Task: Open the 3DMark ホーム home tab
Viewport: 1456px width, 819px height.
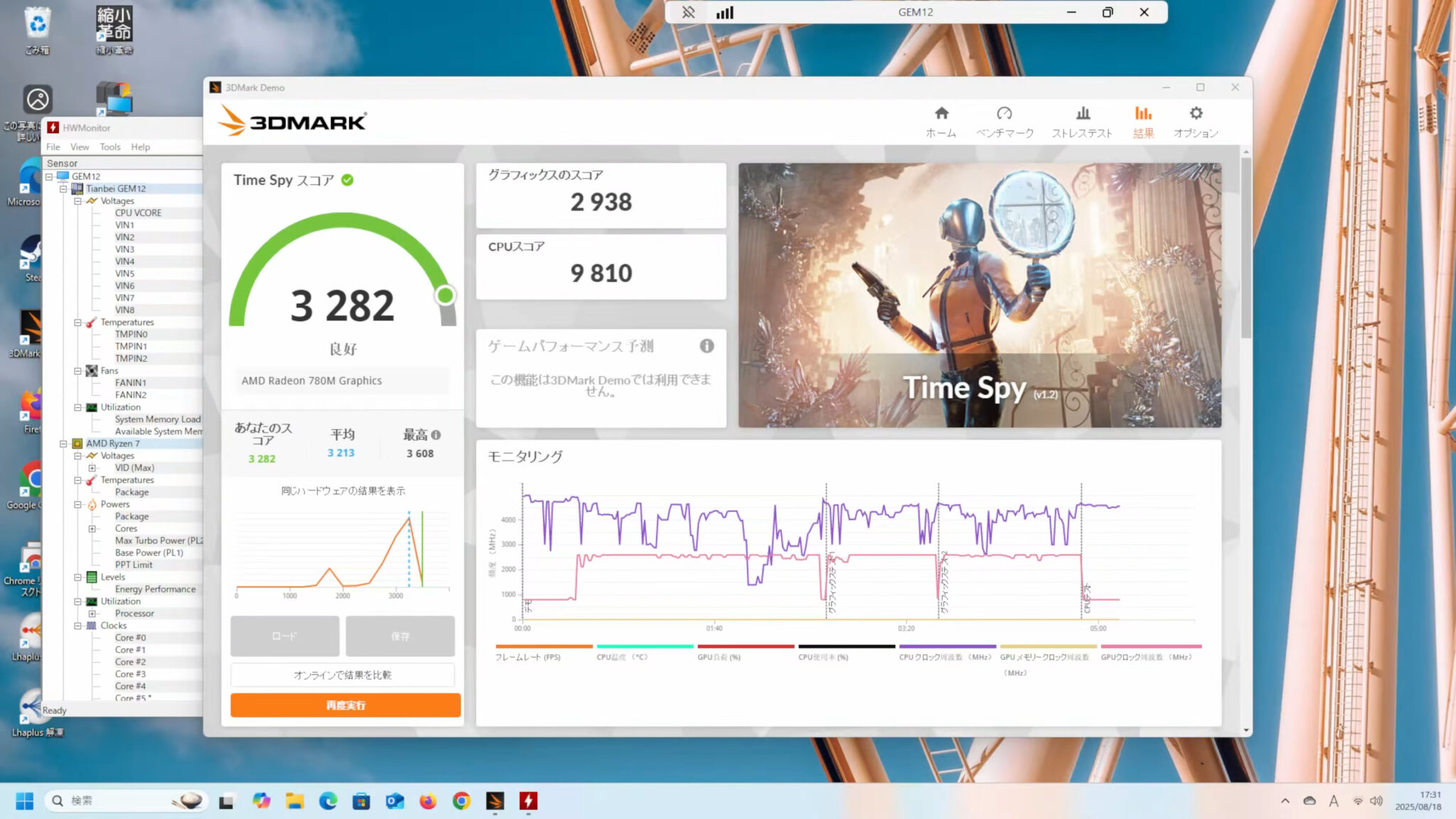Action: tap(941, 122)
